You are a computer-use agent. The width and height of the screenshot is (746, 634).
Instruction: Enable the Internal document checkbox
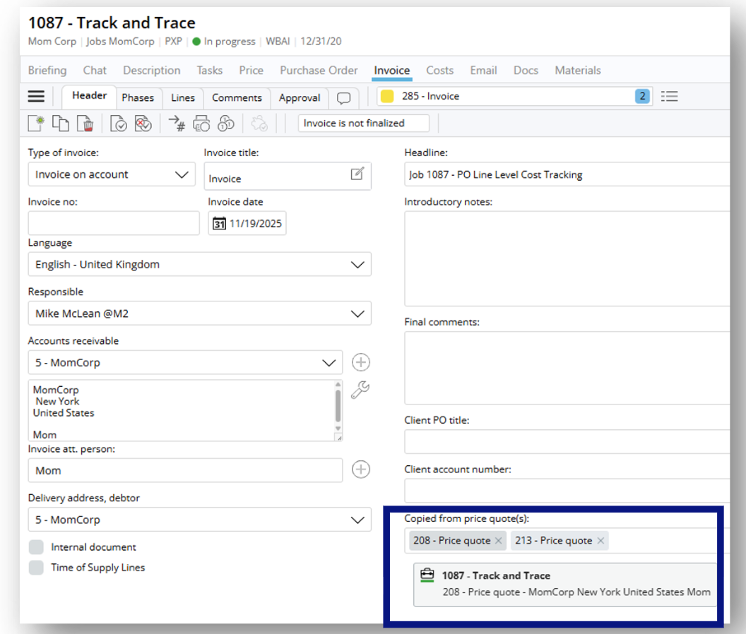(36, 547)
